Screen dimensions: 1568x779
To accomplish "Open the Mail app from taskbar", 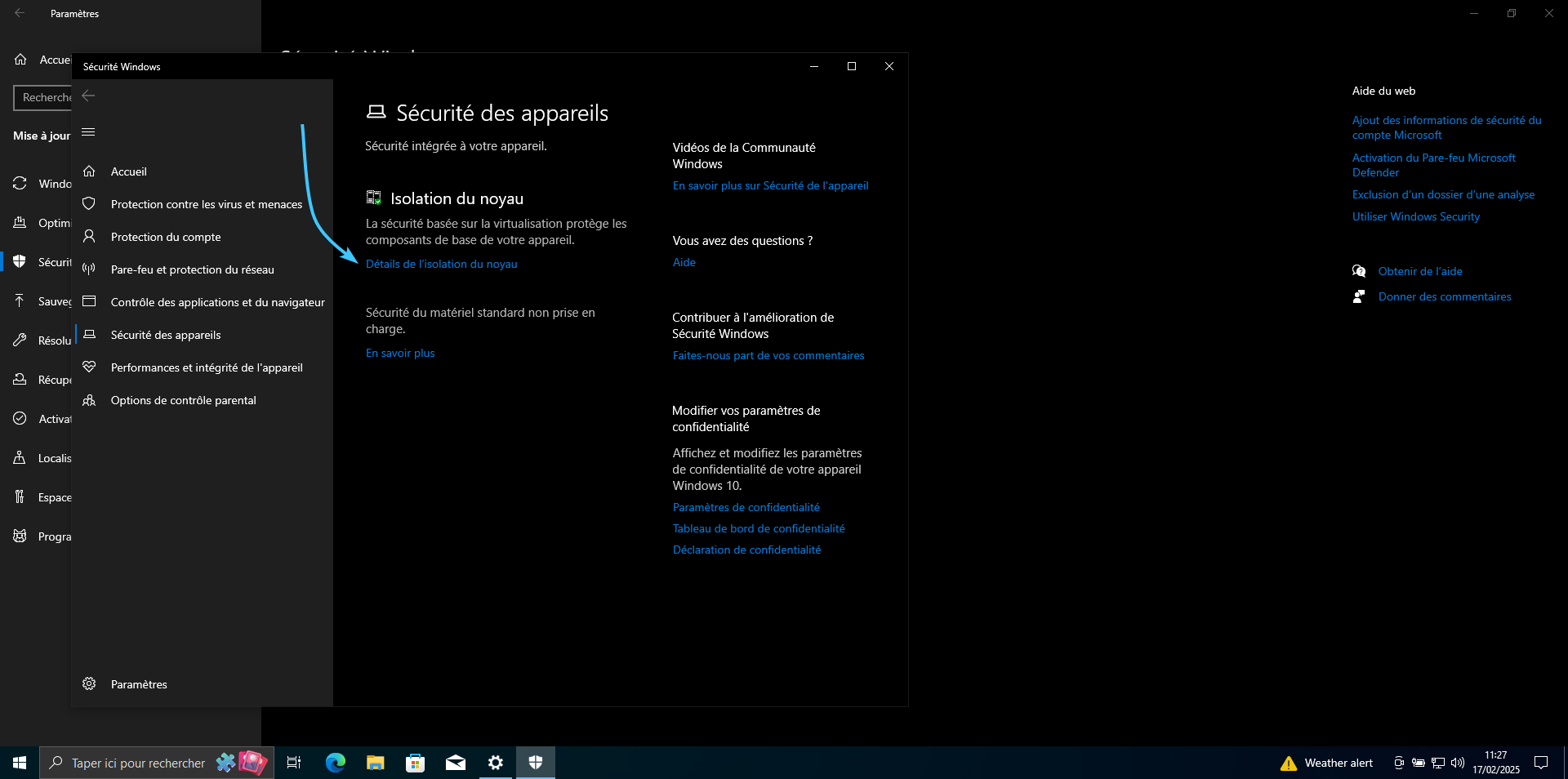I will (455, 763).
